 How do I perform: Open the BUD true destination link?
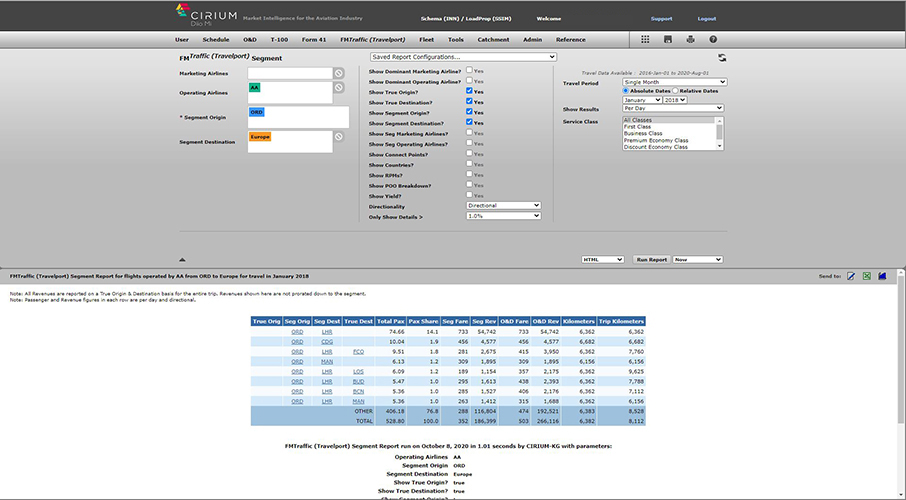point(358,382)
